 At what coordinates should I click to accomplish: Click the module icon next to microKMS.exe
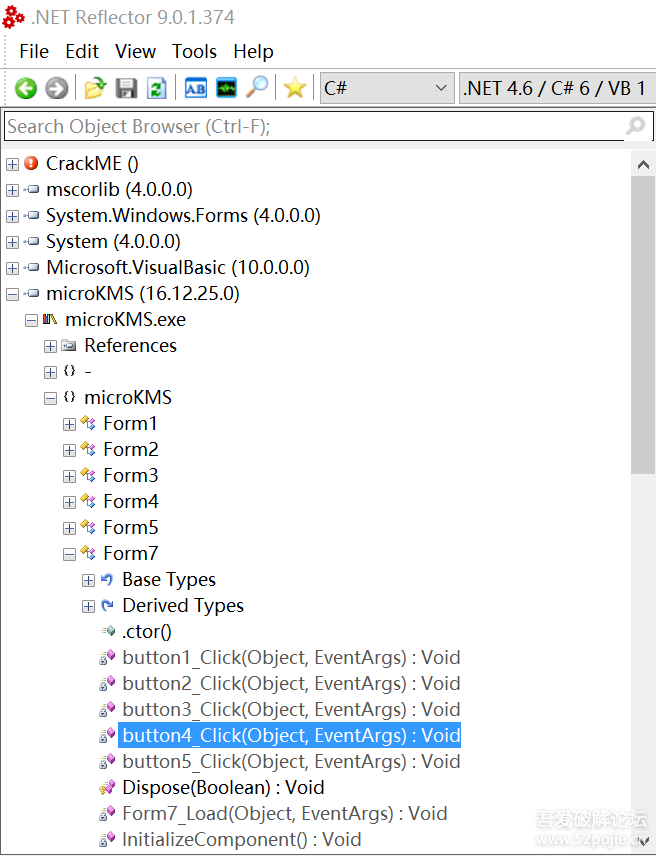click(x=50, y=319)
